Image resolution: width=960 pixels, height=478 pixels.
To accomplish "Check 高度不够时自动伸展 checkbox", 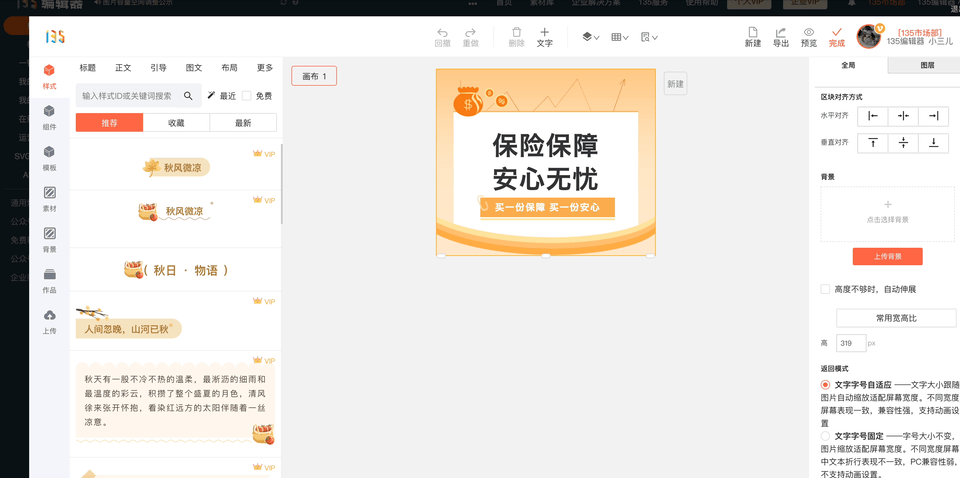I will [x=825, y=289].
